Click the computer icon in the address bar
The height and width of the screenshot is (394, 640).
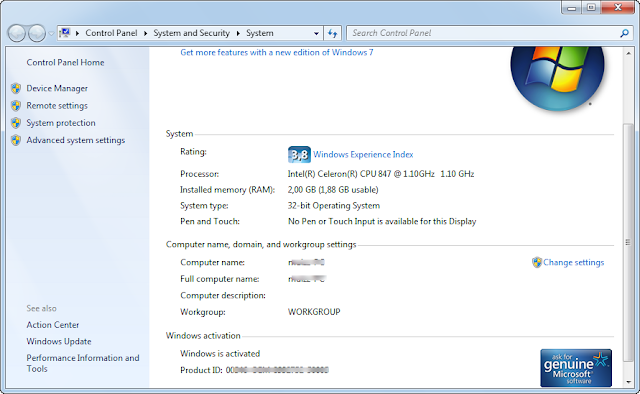[64, 33]
